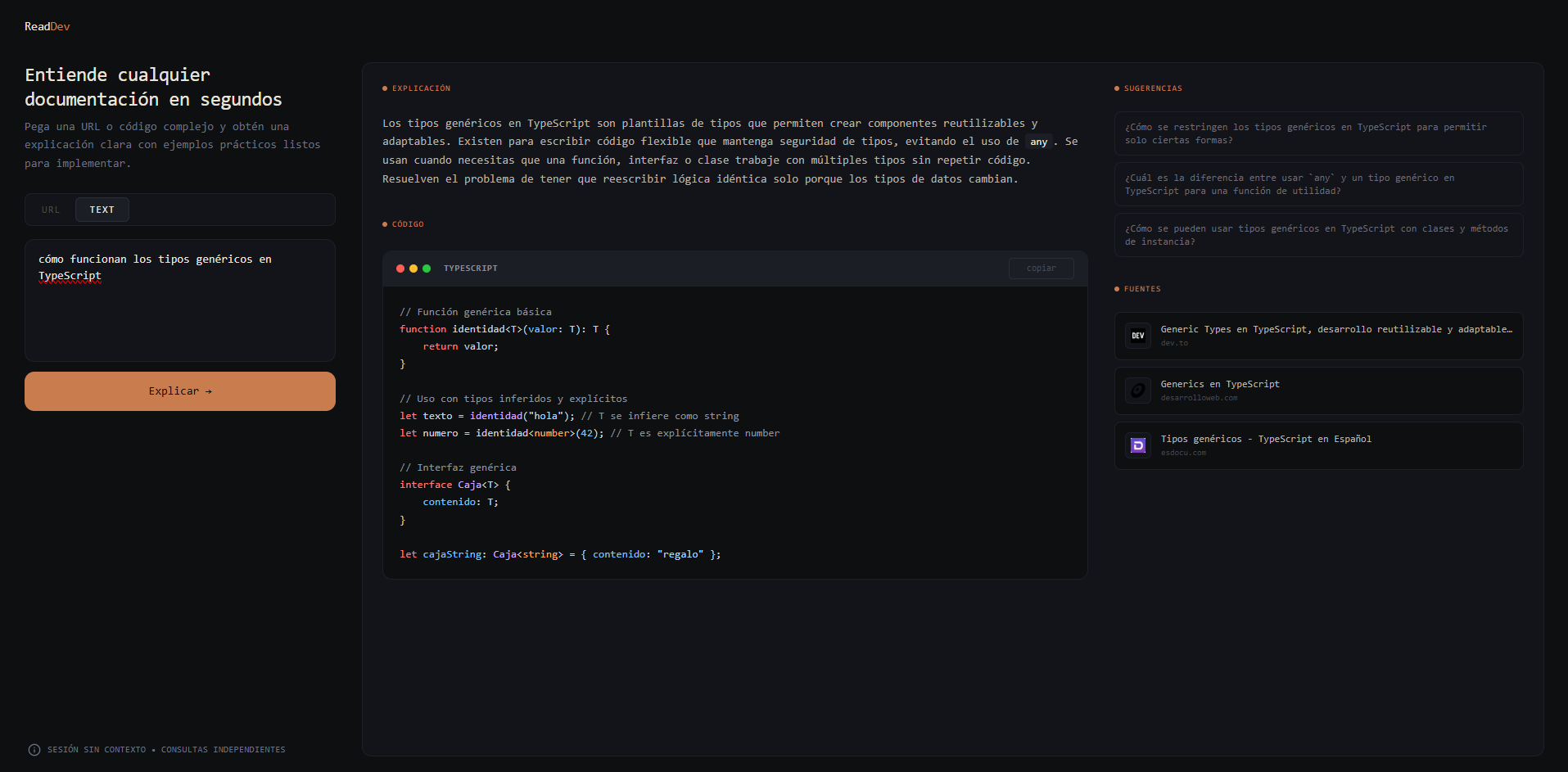The width and height of the screenshot is (1568, 772).
Task: Click the purple esdocu.com icon
Action: point(1137,445)
